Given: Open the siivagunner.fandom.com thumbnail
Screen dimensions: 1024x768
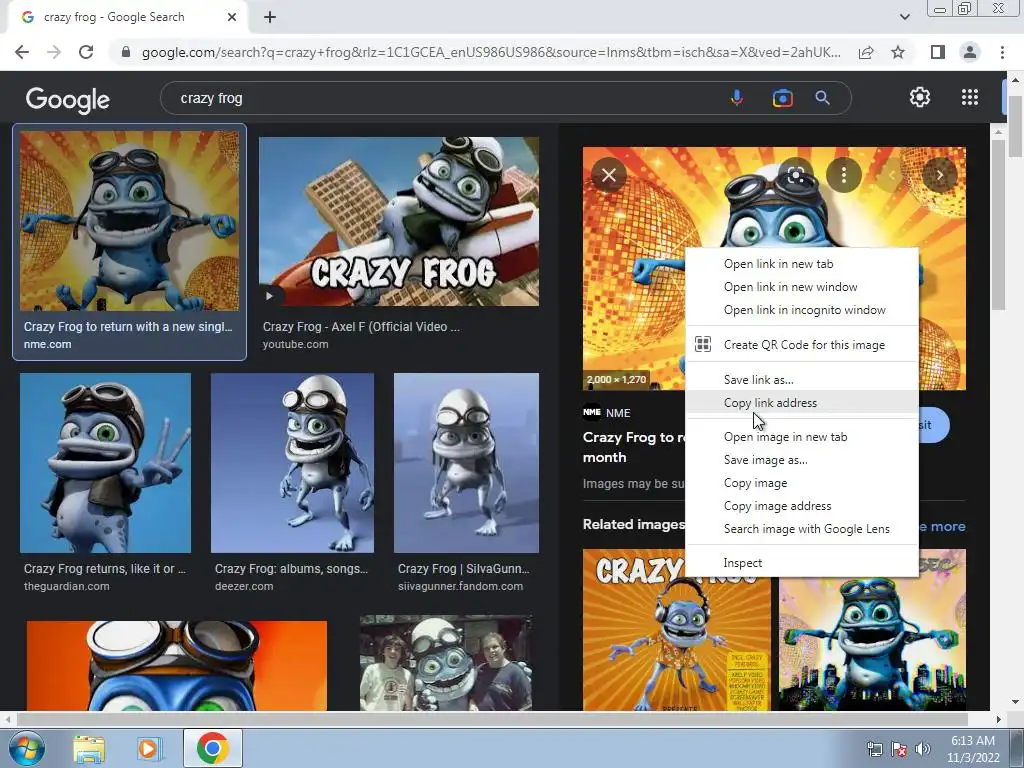Looking at the screenshot, I should click(466, 463).
